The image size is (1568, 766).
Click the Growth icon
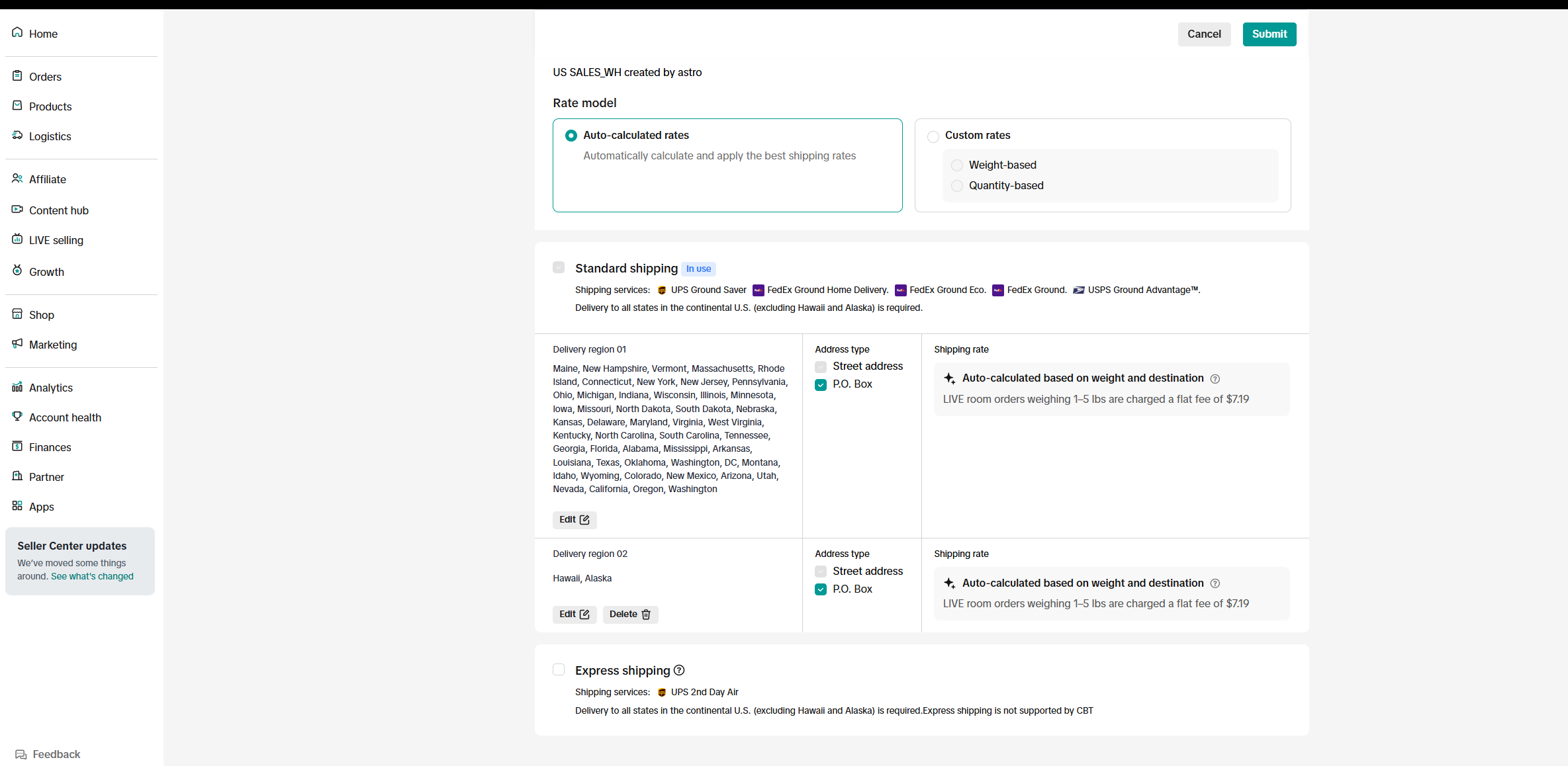(17, 271)
